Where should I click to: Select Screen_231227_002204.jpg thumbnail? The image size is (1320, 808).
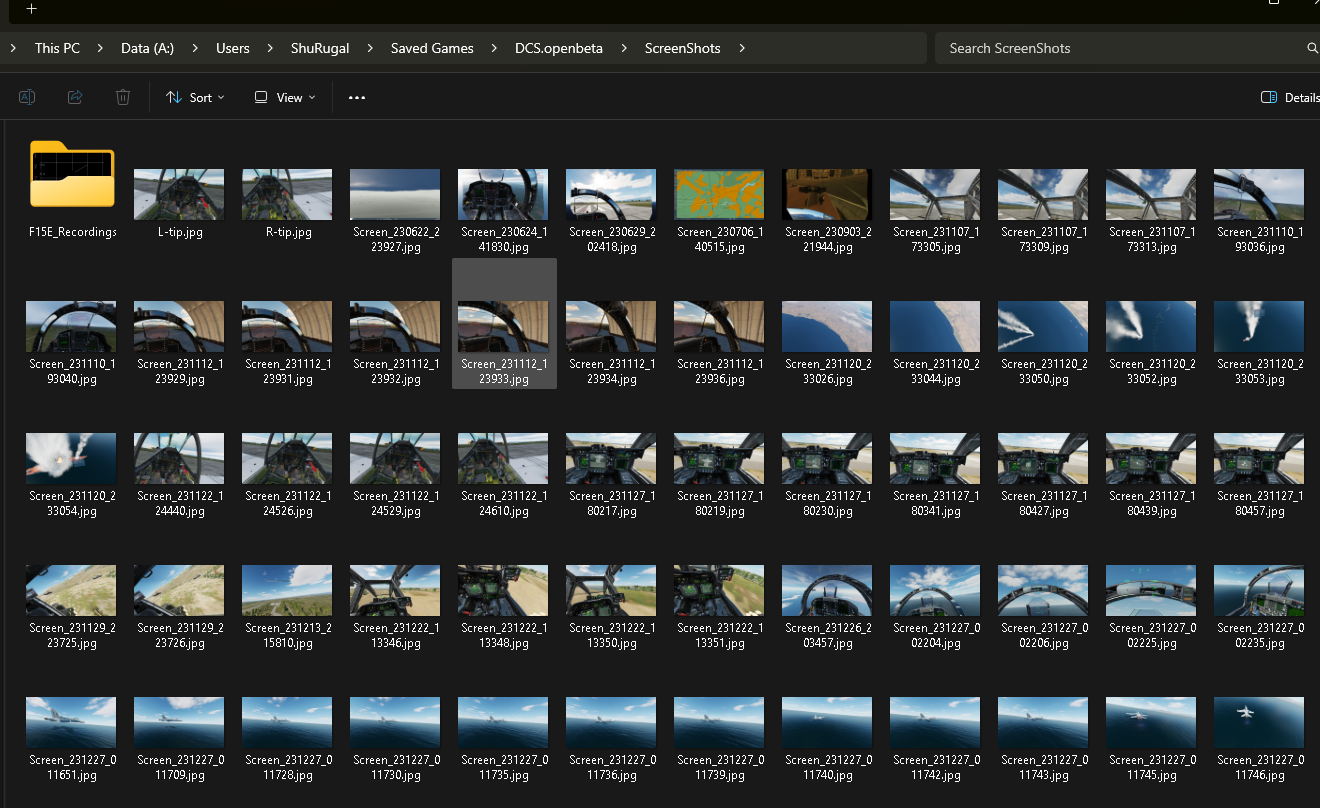pos(935,590)
